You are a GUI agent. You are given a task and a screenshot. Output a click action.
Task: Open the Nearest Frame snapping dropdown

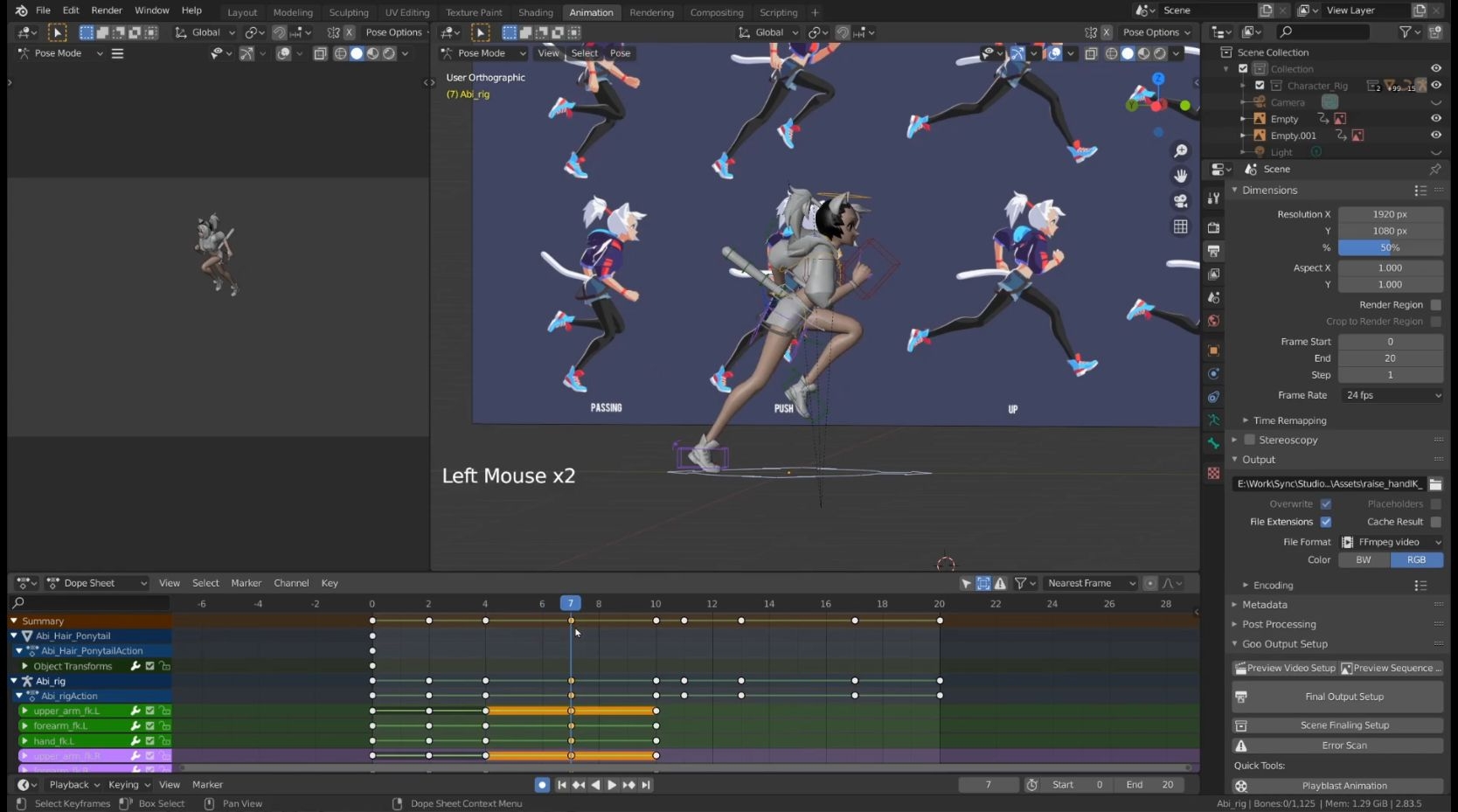(x=1091, y=583)
